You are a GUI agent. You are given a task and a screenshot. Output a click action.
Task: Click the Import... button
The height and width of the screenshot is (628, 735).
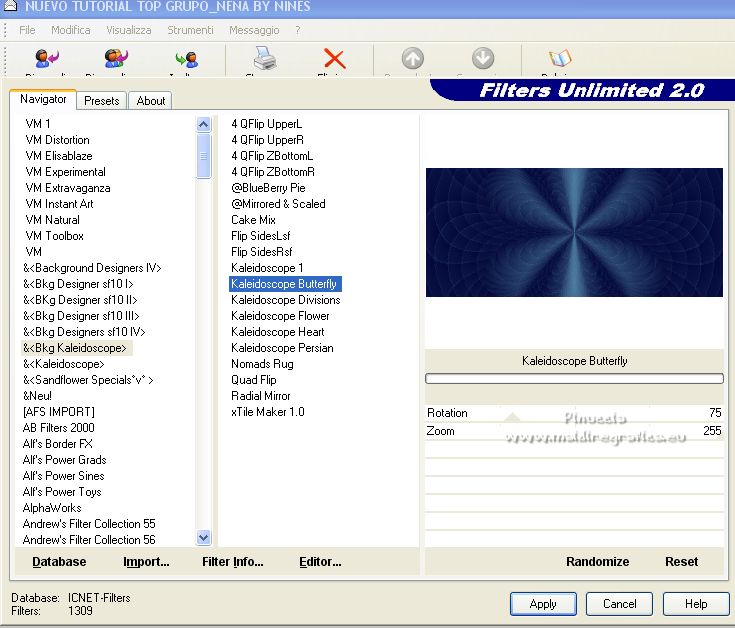[x=146, y=561]
